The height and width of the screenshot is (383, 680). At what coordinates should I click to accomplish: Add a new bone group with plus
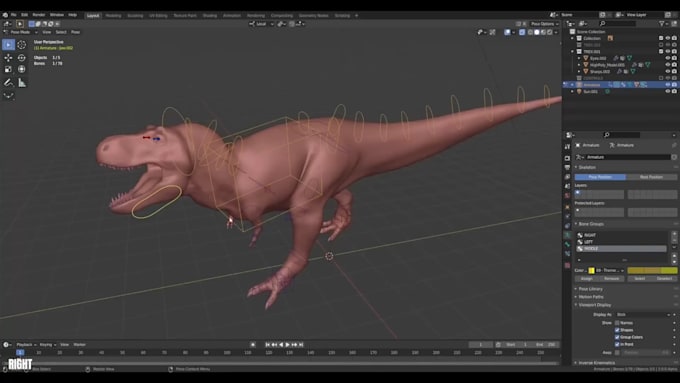674,234
